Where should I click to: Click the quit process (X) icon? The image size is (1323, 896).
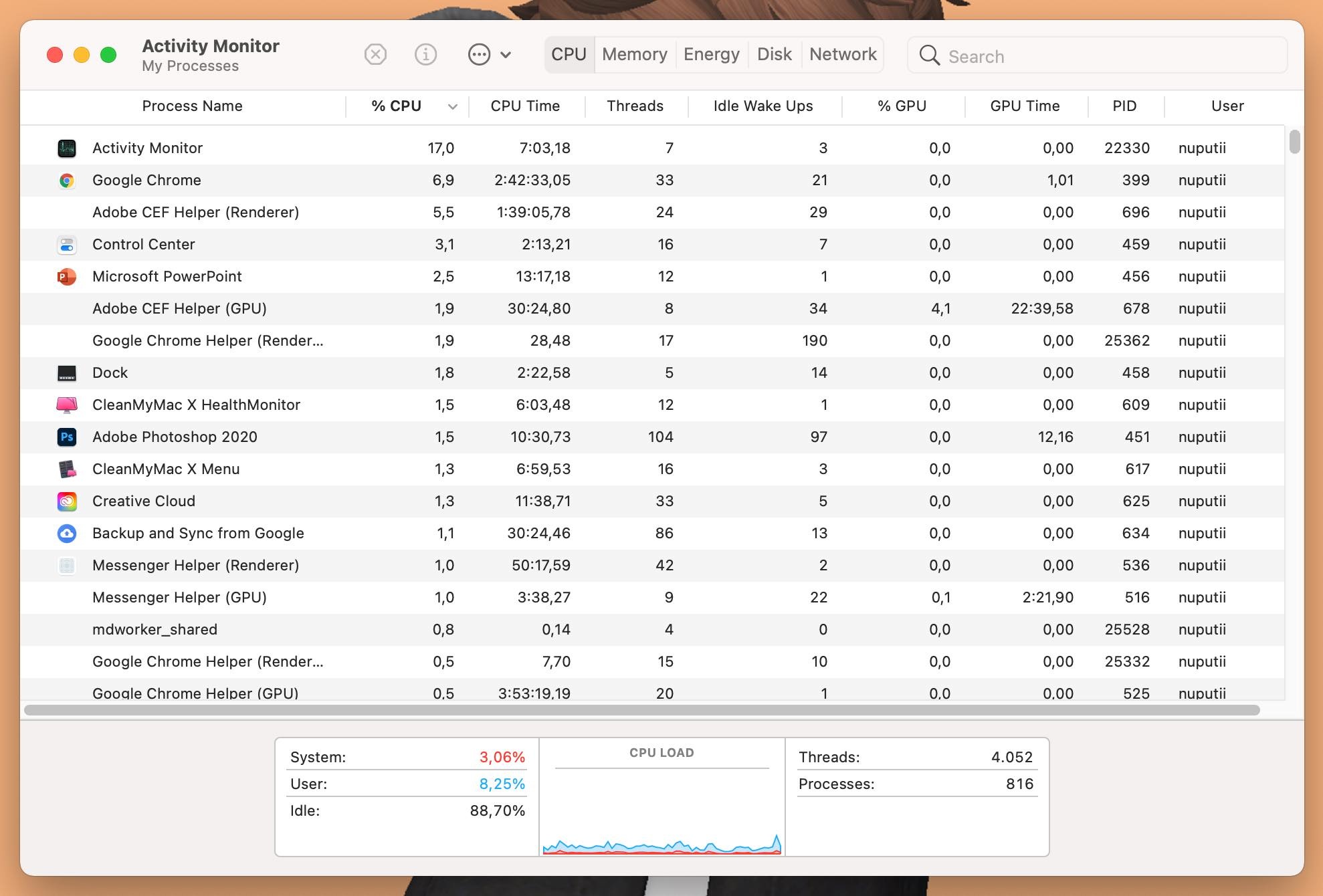[x=375, y=55]
